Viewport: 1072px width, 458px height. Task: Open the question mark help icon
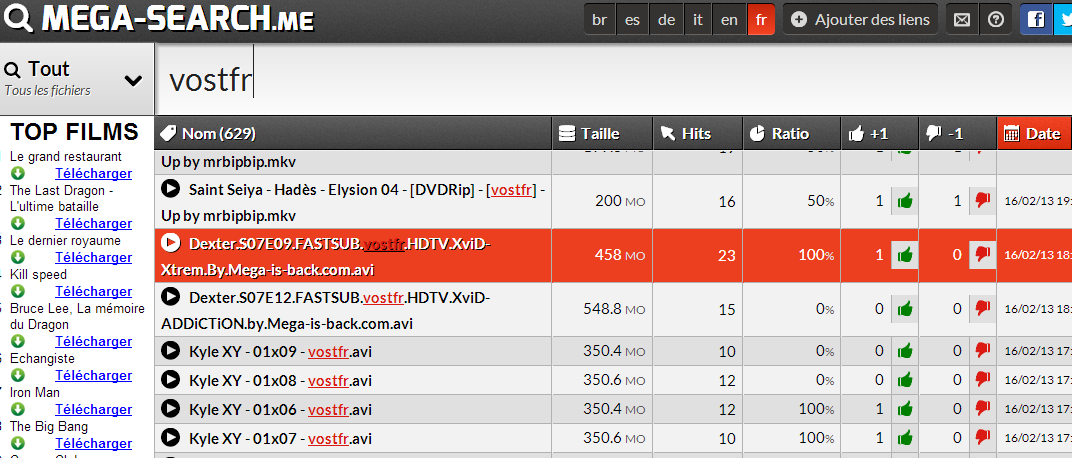coord(995,20)
